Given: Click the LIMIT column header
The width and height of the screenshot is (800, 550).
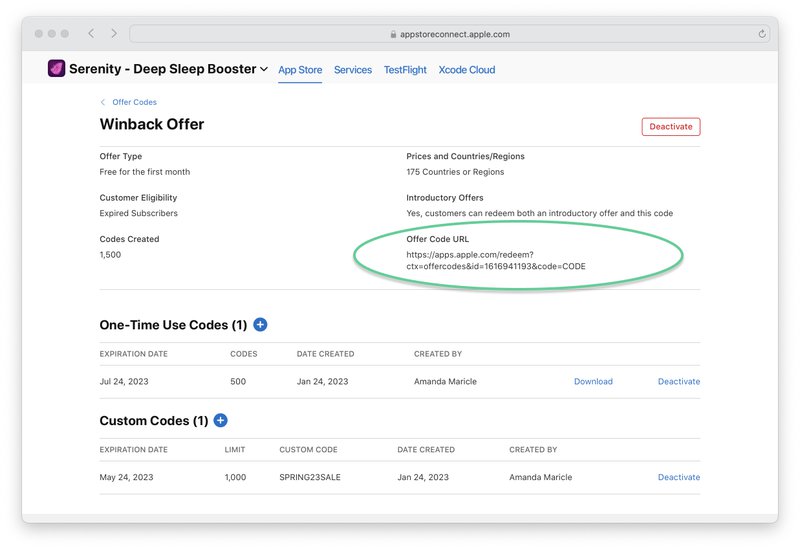Looking at the screenshot, I should (x=235, y=449).
